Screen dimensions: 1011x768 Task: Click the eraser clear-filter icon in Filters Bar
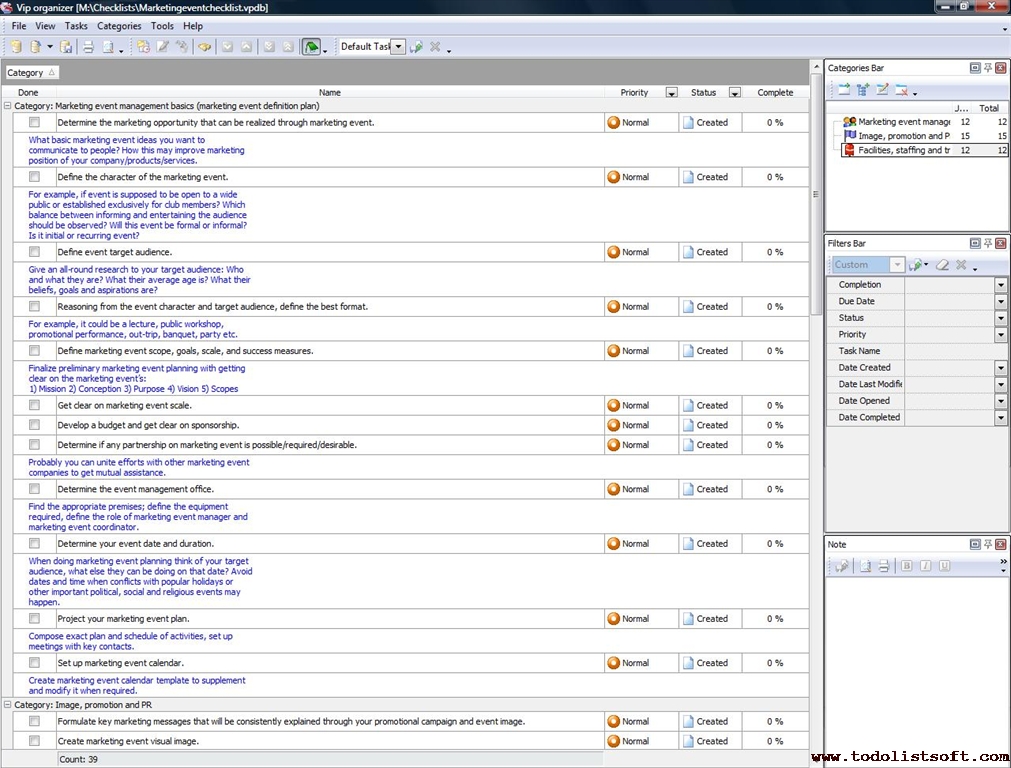click(x=941, y=265)
